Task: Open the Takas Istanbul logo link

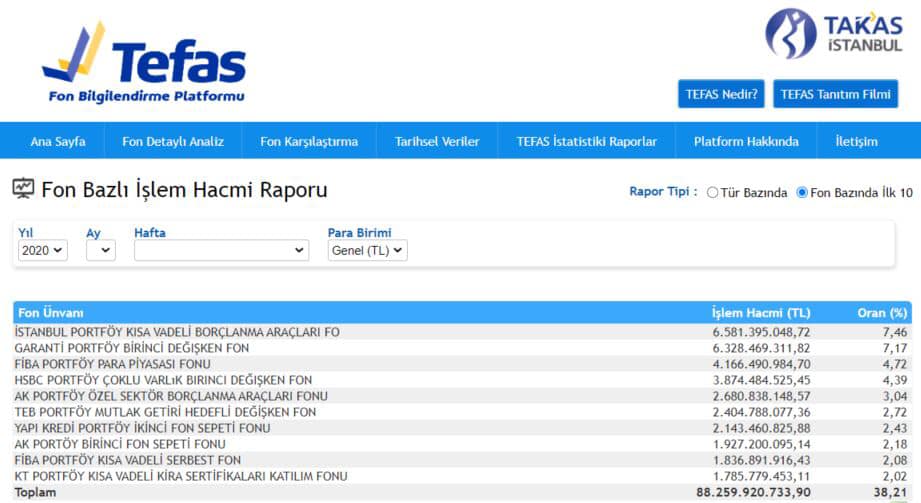Action: [833, 33]
